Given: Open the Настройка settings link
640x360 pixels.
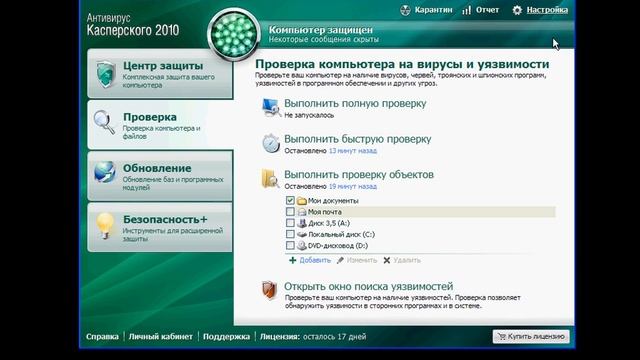Looking at the screenshot, I should [x=547, y=10].
